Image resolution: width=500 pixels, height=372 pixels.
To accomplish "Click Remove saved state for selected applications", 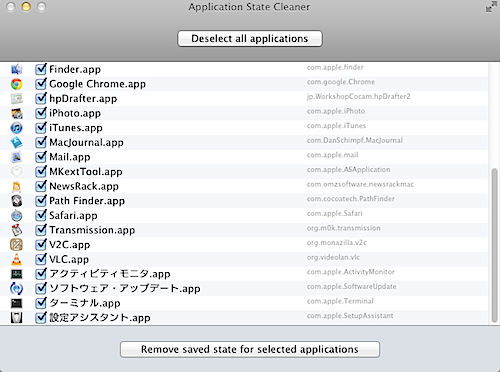I will 250,349.
